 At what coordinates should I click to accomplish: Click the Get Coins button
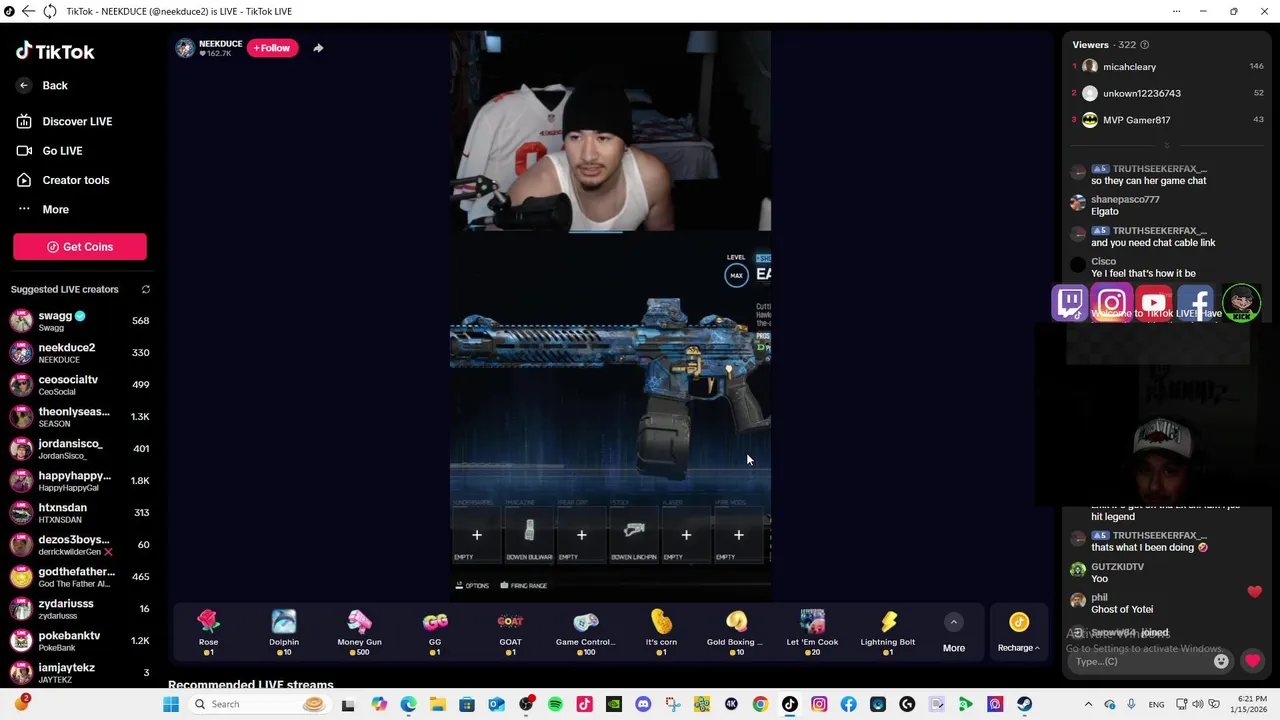tap(80, 247)
